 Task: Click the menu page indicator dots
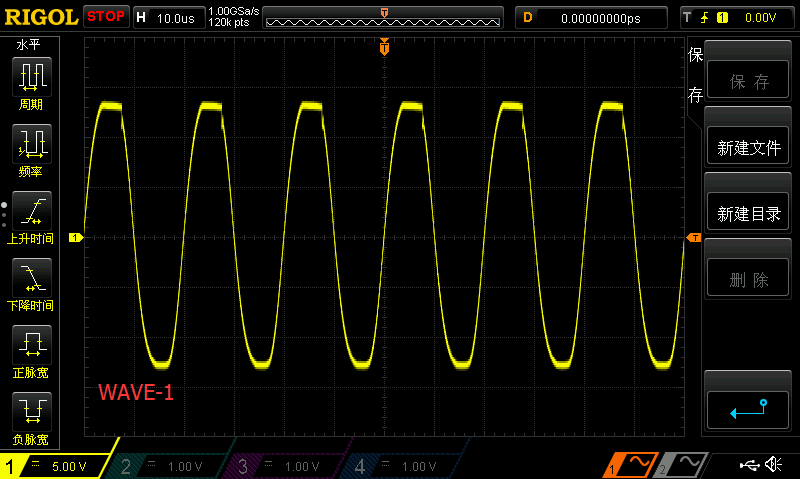(x=4, y=214)
